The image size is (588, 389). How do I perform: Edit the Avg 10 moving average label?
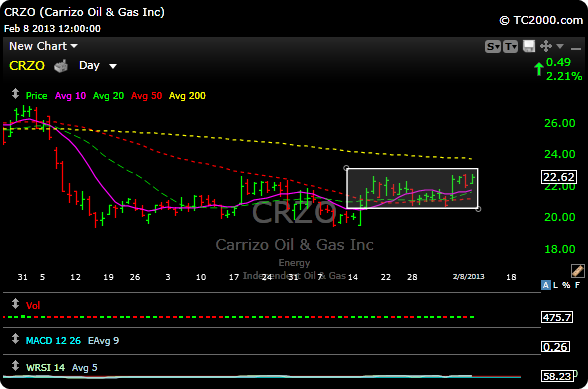(x=70, y=96)
